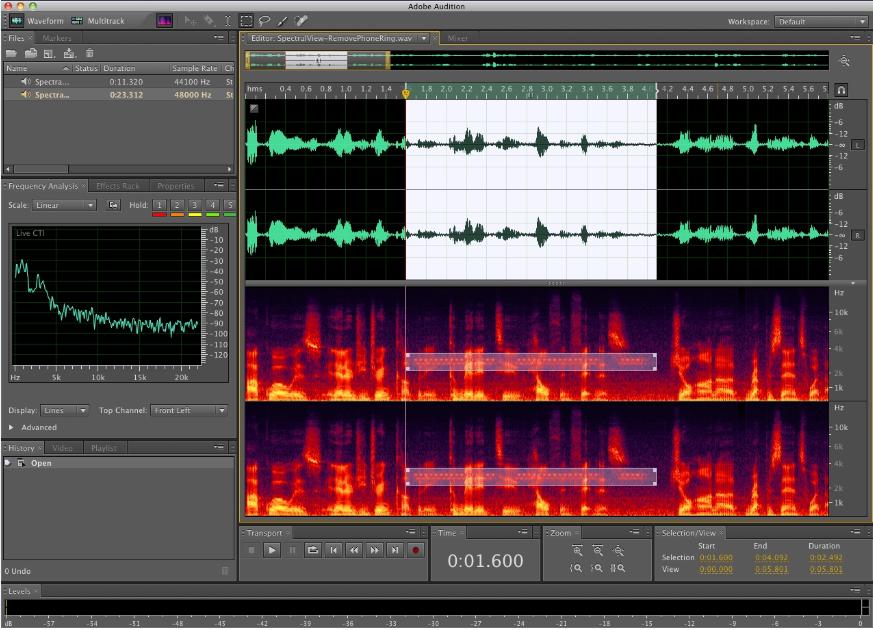Click the Selection End value 0:04.092
Viewport: 873px width, 630px height.
click(772, 558)
